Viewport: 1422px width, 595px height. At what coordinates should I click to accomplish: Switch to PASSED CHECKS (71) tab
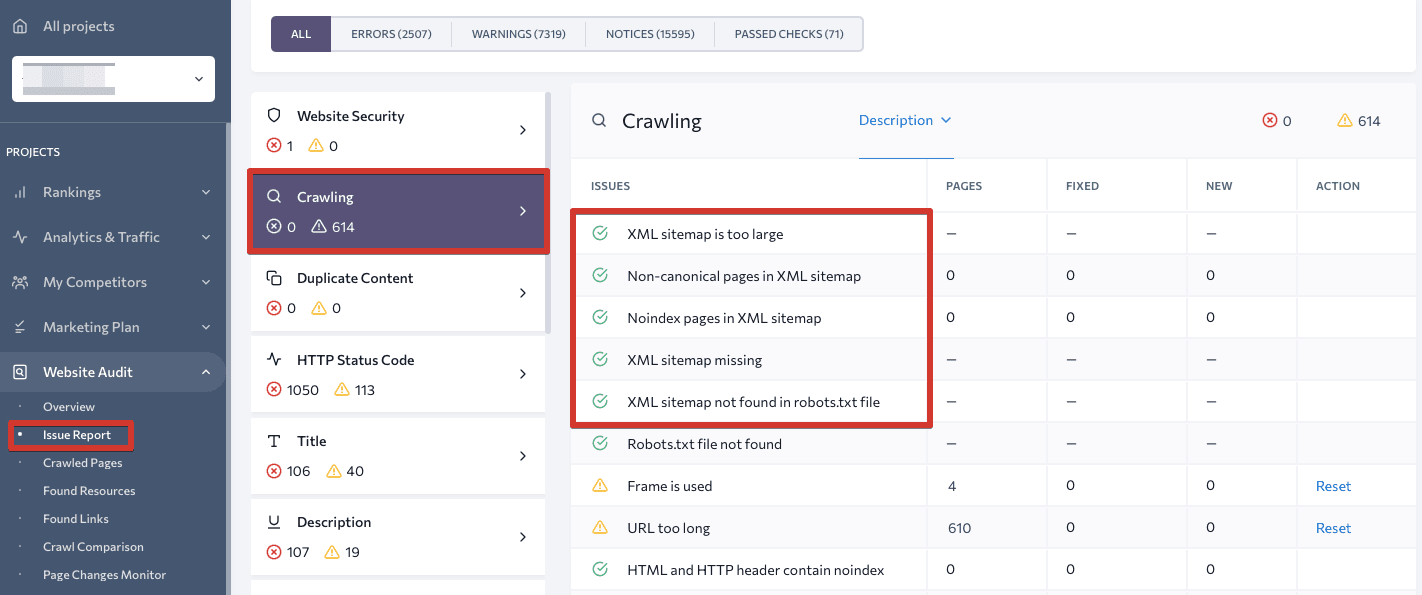pos(789,34)
